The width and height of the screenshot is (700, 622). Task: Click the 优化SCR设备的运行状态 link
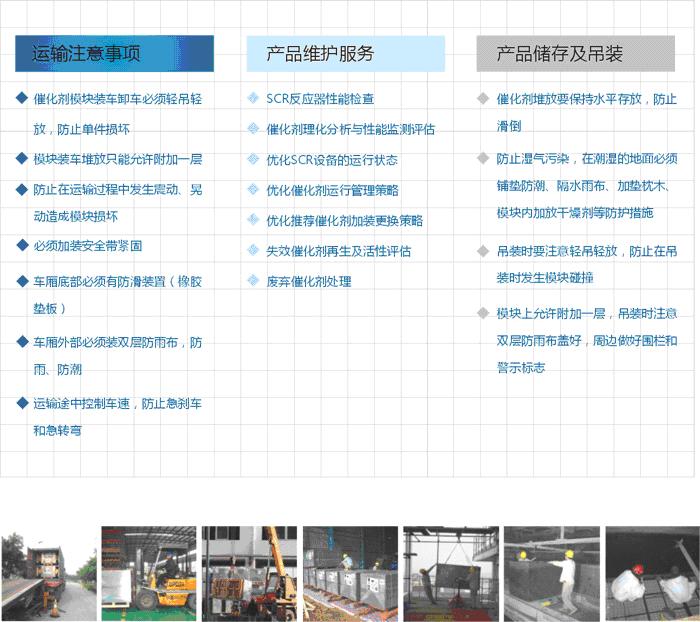tap(331, 159)
